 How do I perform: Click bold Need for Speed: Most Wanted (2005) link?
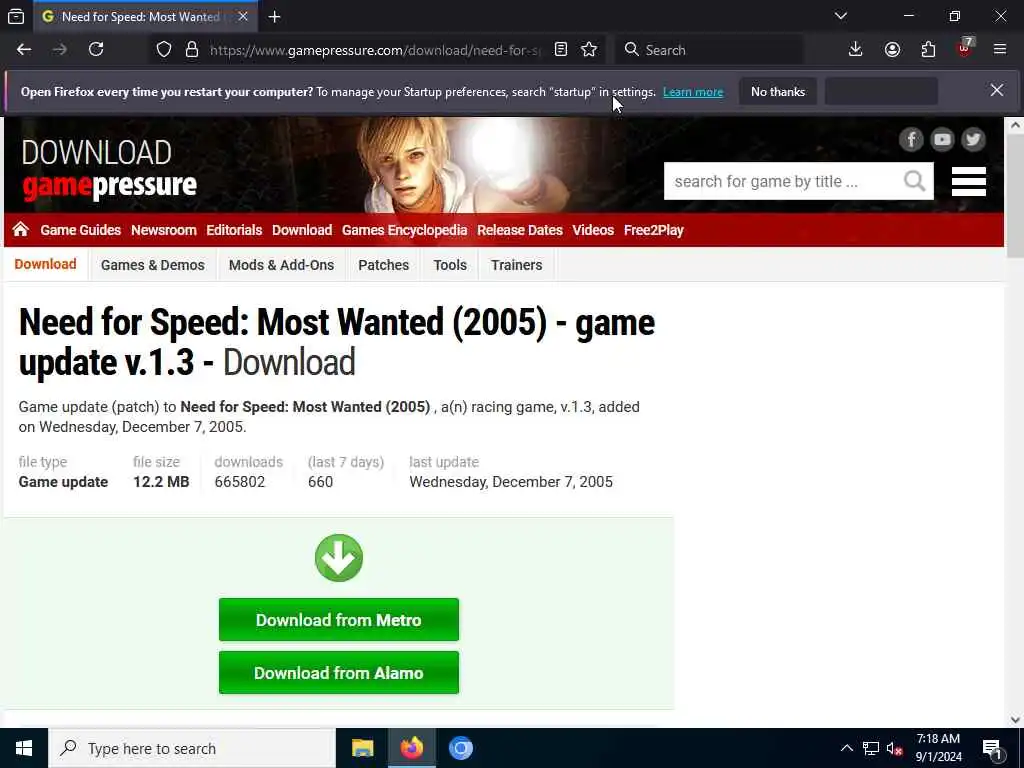[x=305, y=407]
